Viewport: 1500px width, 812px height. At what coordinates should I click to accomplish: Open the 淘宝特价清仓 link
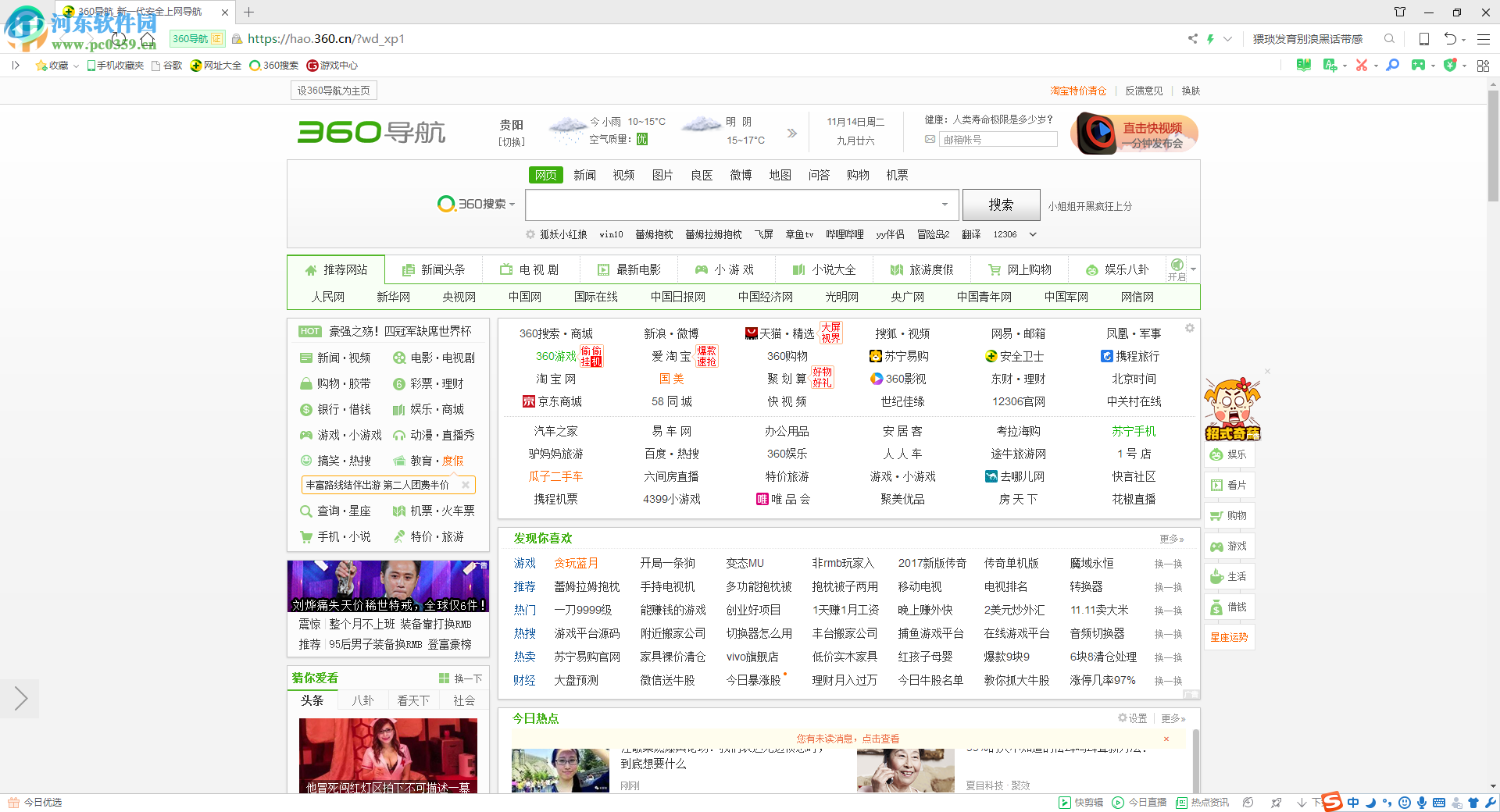pyautogui.click(x=1078, y=91)
